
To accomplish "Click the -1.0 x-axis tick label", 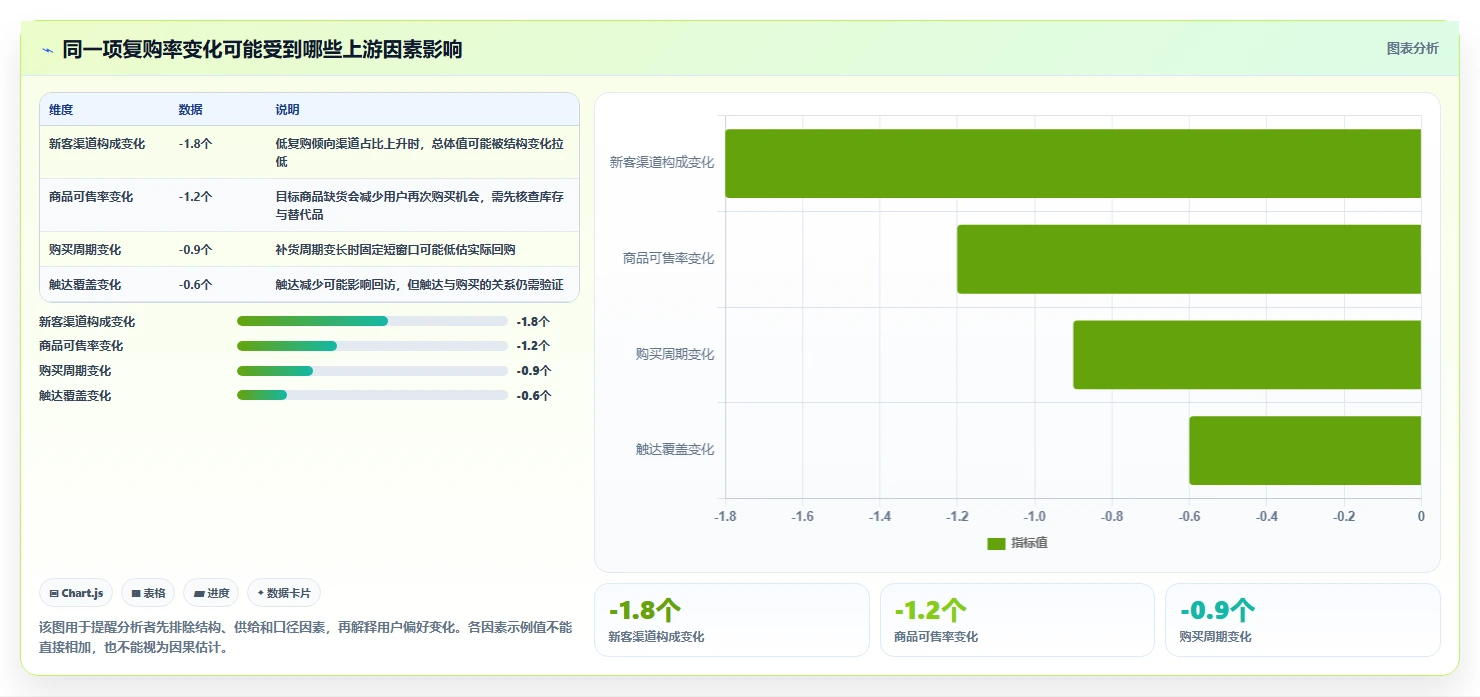I will pyautogui.click(x=1034, y=517).
